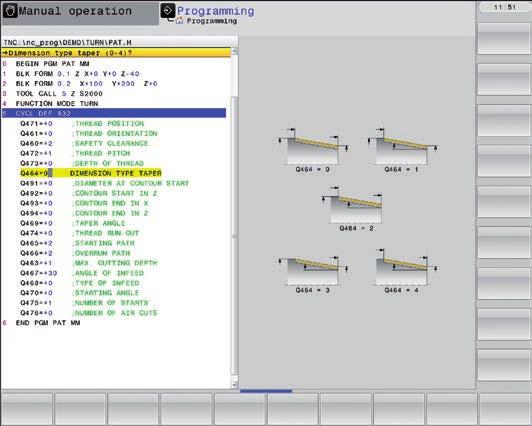Click the program editor scroll-down arrow
This screenshot has width=532, height=426.
point(234,385)
